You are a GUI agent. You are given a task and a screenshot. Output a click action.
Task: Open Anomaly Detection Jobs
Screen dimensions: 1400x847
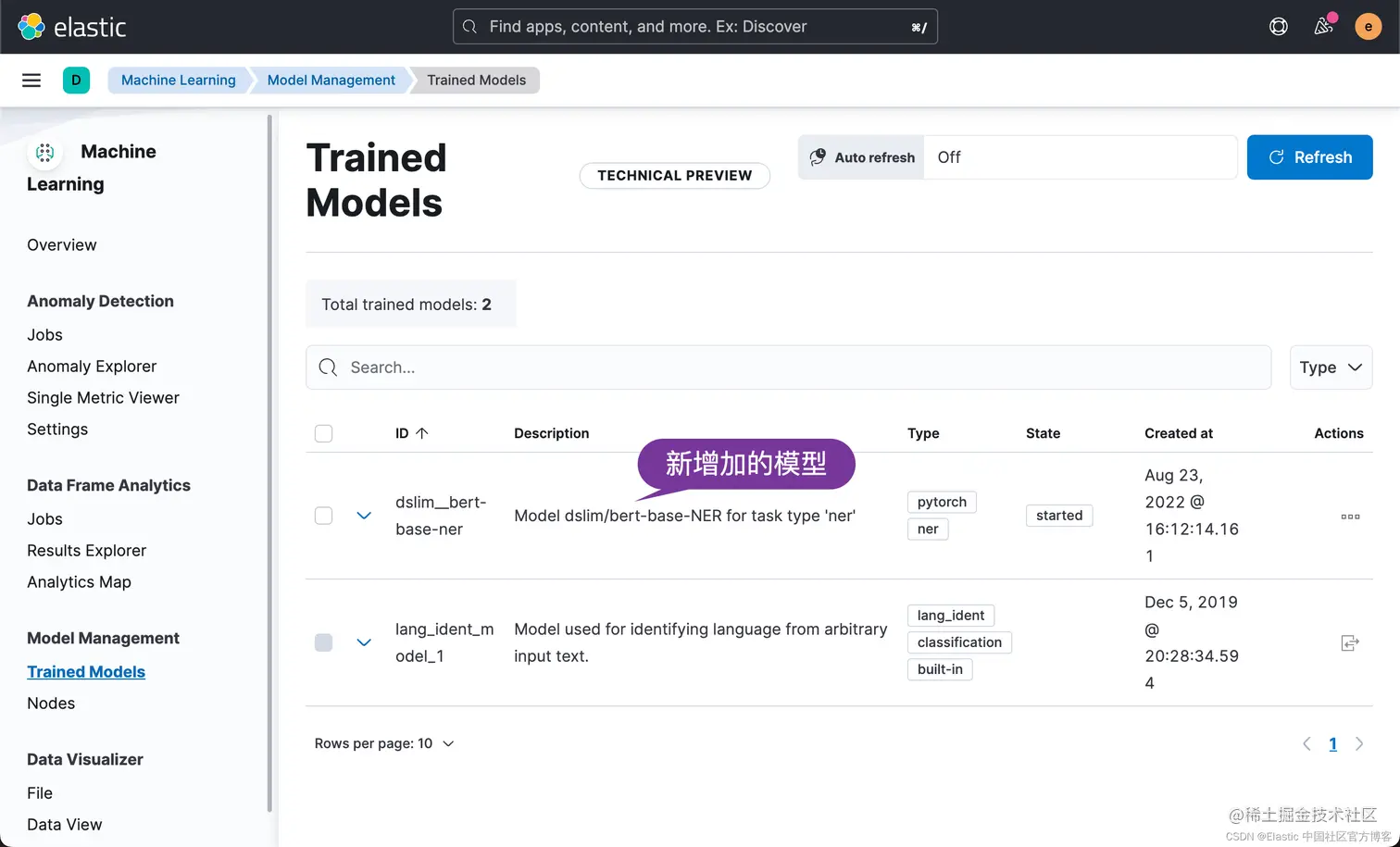(44, 335)
